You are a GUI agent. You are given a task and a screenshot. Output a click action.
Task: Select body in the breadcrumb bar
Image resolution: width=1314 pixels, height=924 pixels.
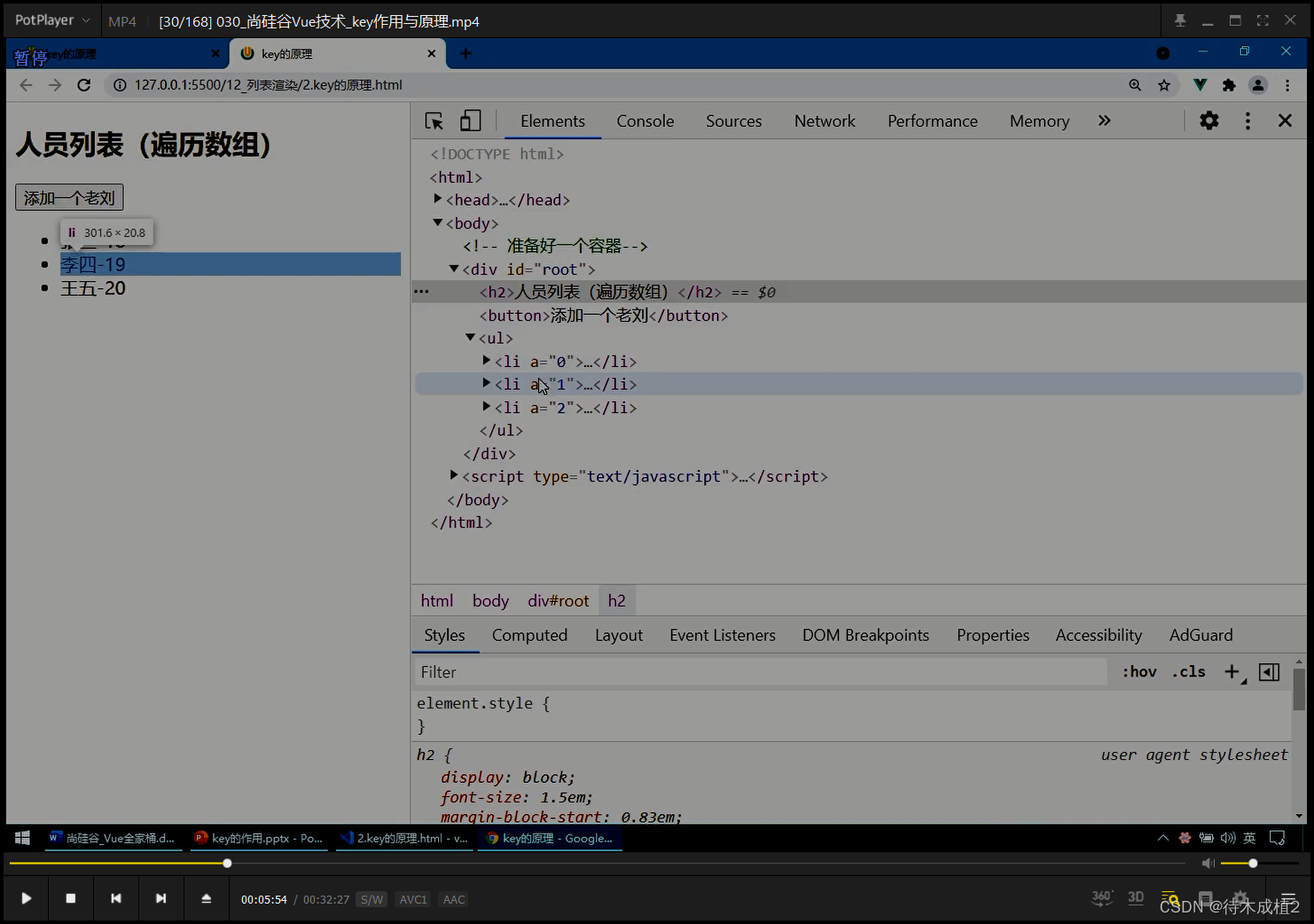pos(490,600)
